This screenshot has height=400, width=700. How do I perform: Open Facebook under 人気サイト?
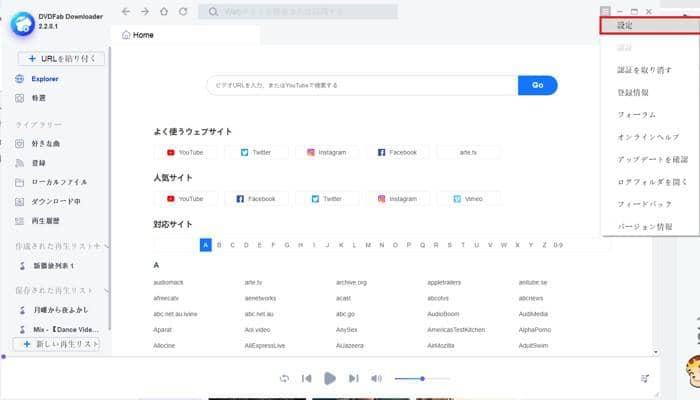click(256, 199)
